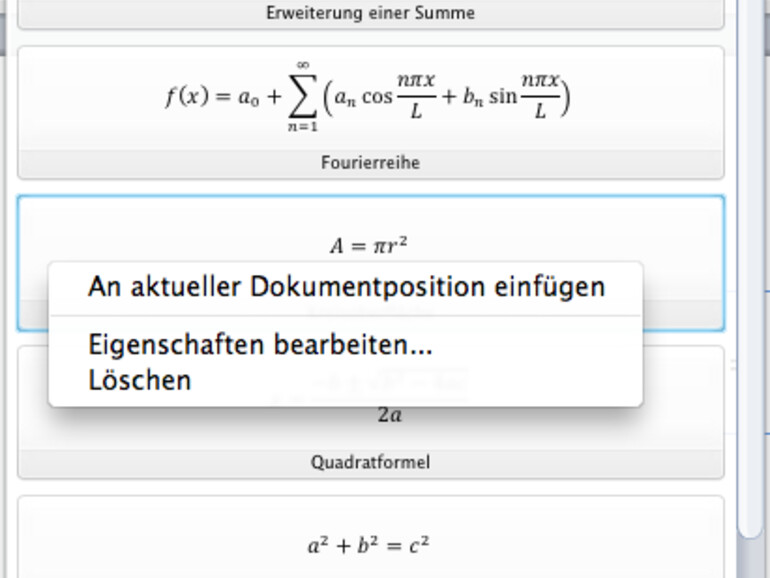Select 'Löschen' in the context menu
Screen dimensions: 770x578
click(x=140, y=380)
